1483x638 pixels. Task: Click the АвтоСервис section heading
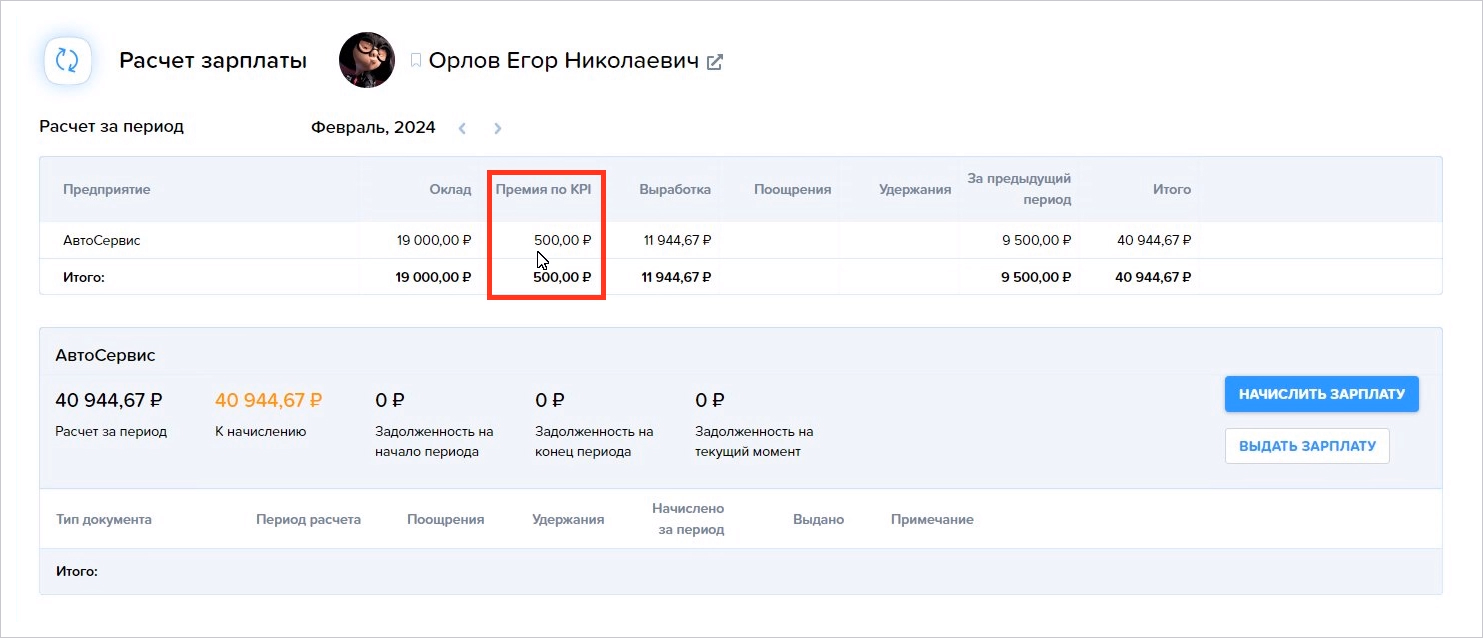point(105,355)
